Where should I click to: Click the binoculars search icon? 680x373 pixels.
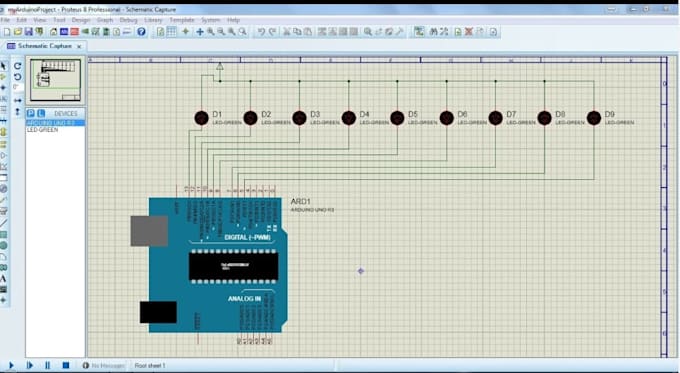pos(433,32)
